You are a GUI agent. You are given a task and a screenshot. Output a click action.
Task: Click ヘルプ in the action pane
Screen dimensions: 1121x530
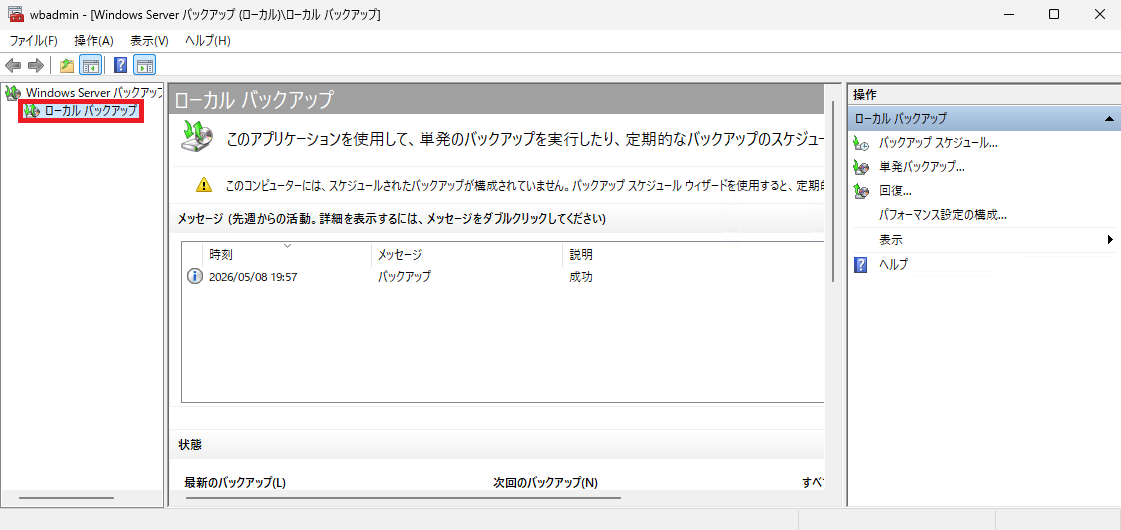click(x=893, y=265)
